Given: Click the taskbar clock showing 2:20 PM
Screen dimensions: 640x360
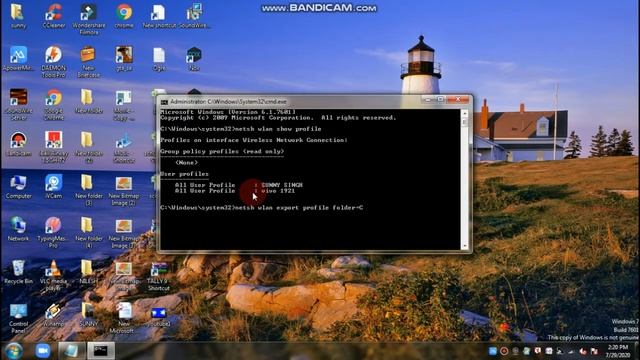Looking at the screenshot, I should (x=618, y=351).
